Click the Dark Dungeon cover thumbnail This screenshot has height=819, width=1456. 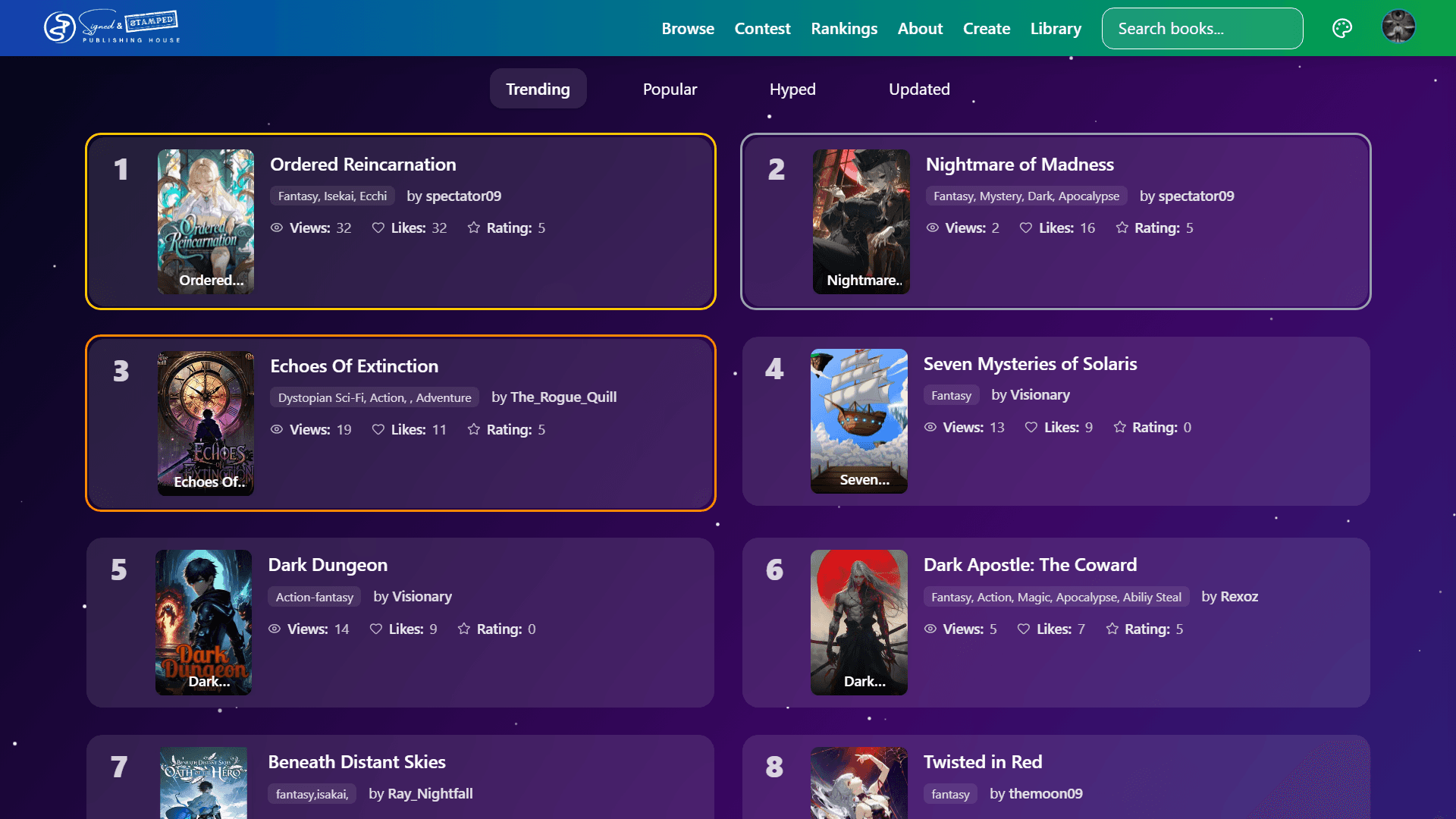(203, 622)
